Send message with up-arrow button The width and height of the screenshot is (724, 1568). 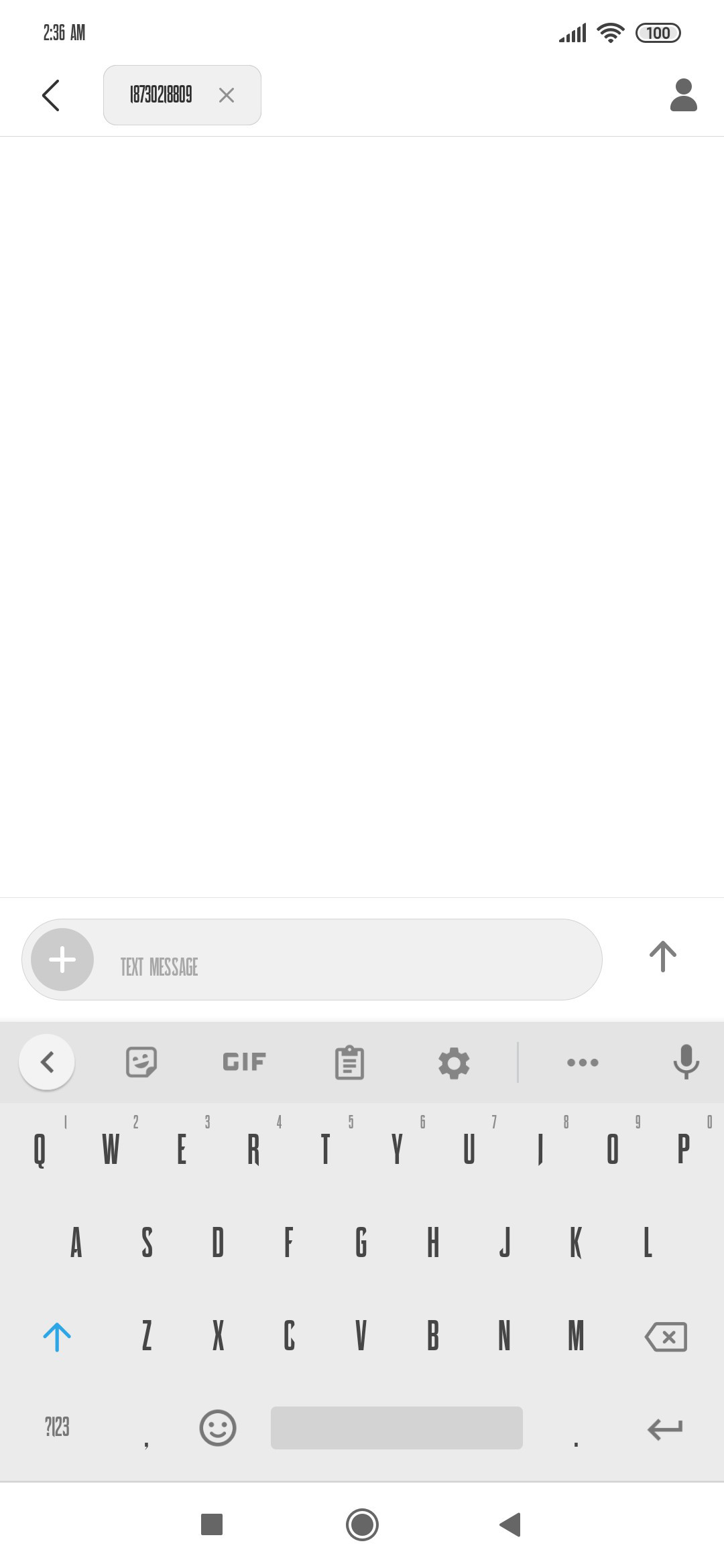pyautogui.click(x=663, y=957)
